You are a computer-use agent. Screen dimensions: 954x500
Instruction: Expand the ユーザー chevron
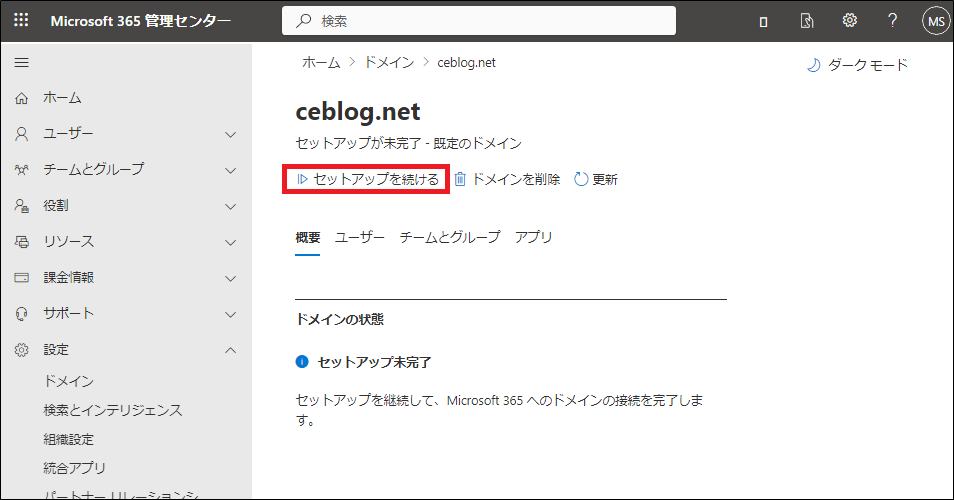[231, 134]
